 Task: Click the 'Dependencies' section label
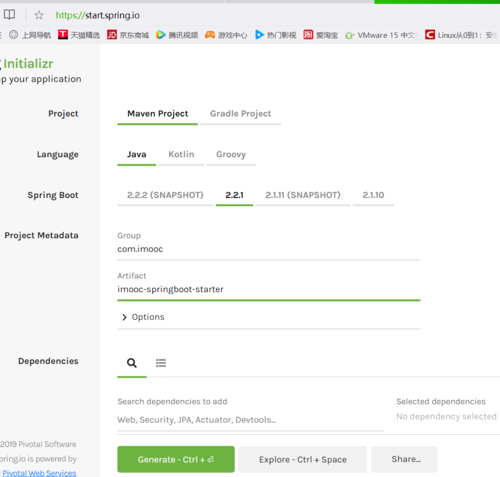(48, 361)
